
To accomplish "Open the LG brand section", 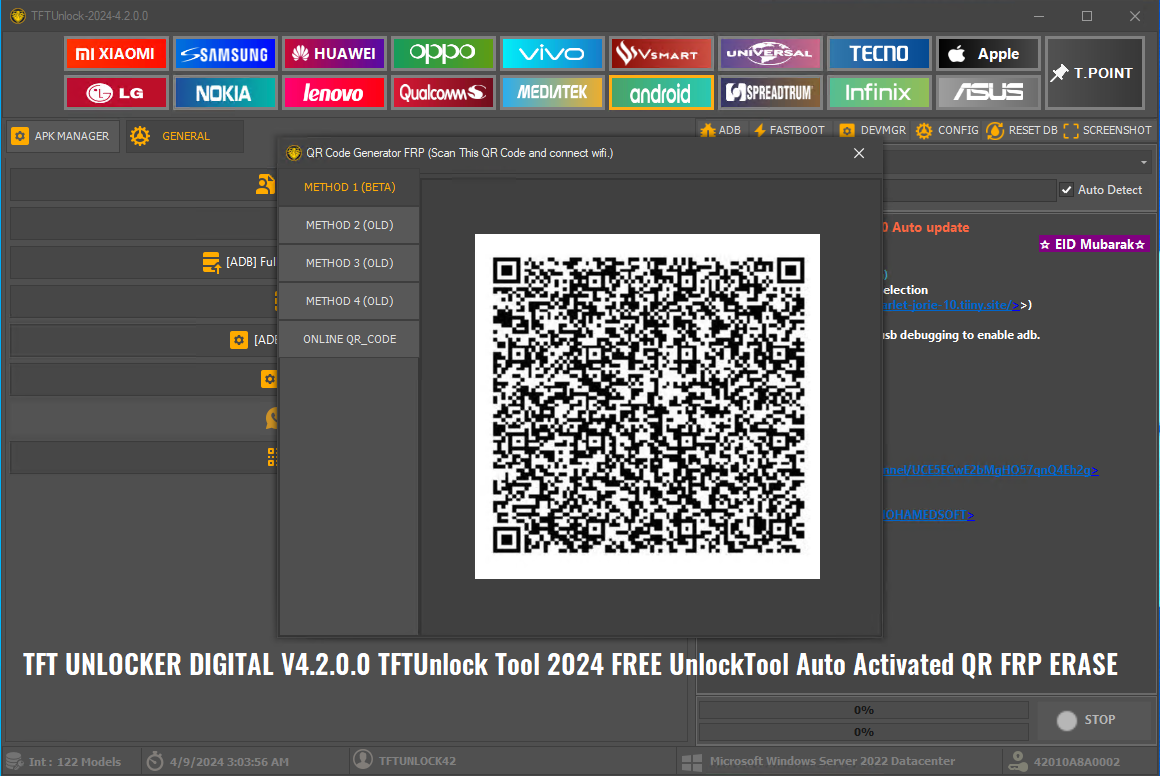I will point(116,93).
